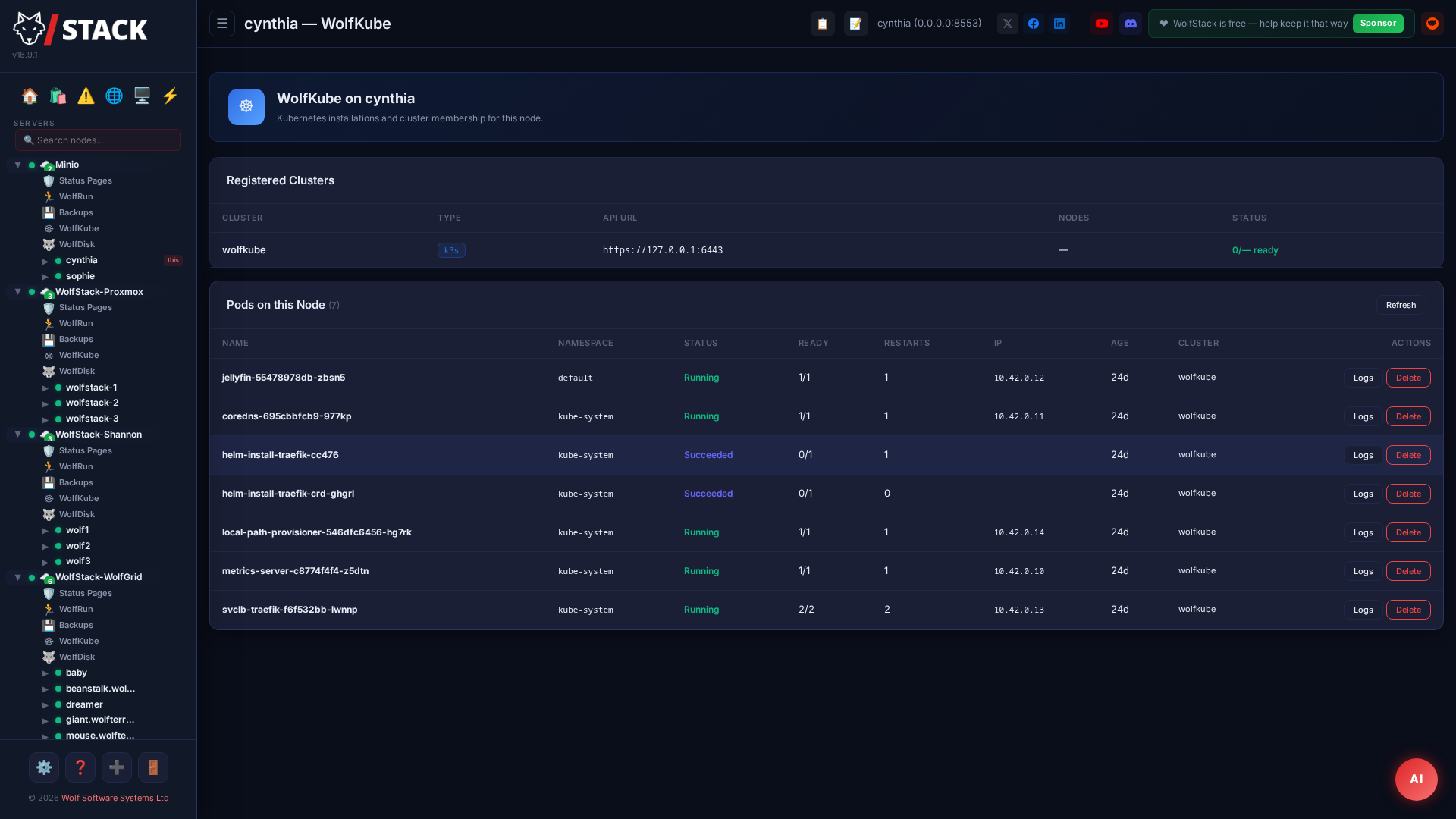The image size is (1456, 819).
Task: Click the helm-install-traefik-crd-ghgrl pod name
Action: point(288,494)
